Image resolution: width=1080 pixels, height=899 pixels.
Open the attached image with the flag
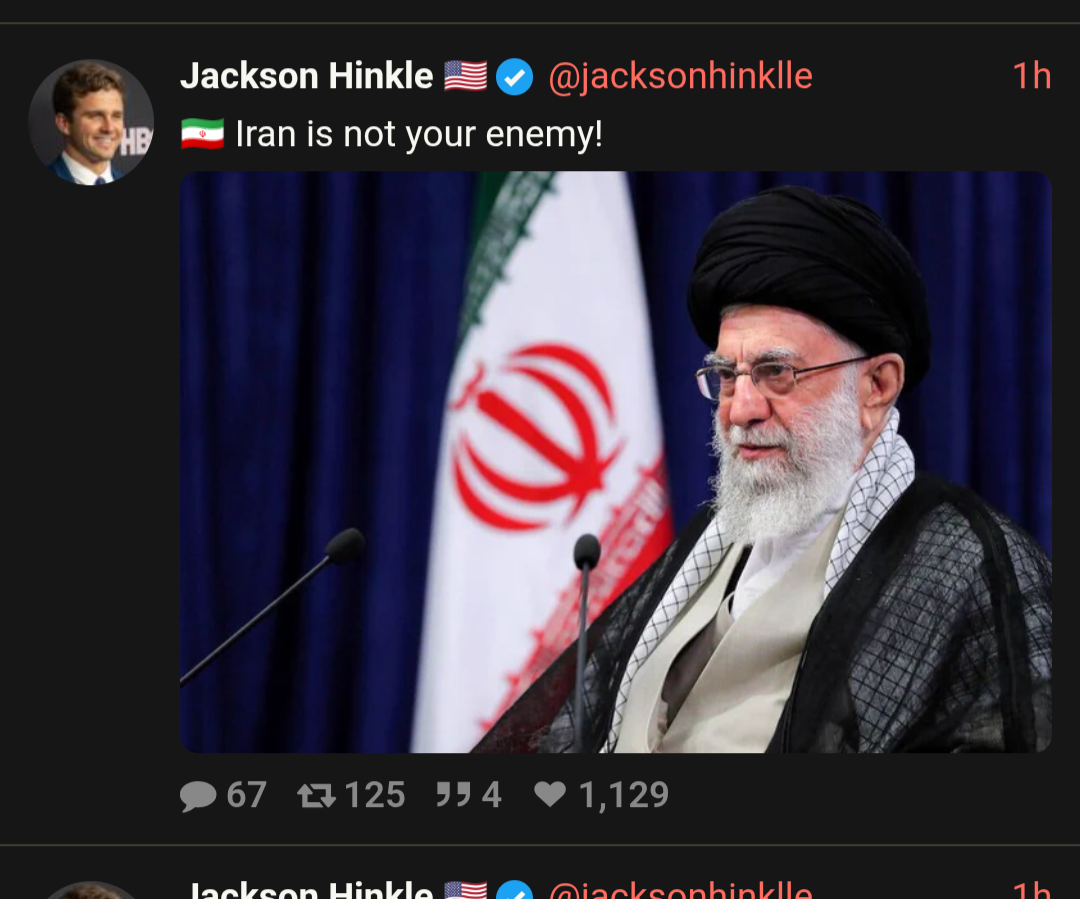tap(616, 462)
